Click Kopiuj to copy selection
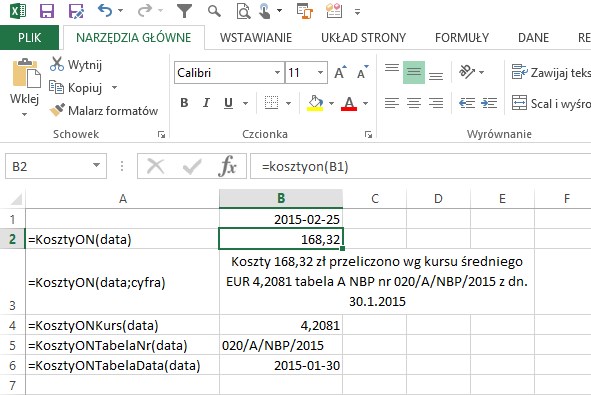This screenshot has height=395, width=591. 76,88
